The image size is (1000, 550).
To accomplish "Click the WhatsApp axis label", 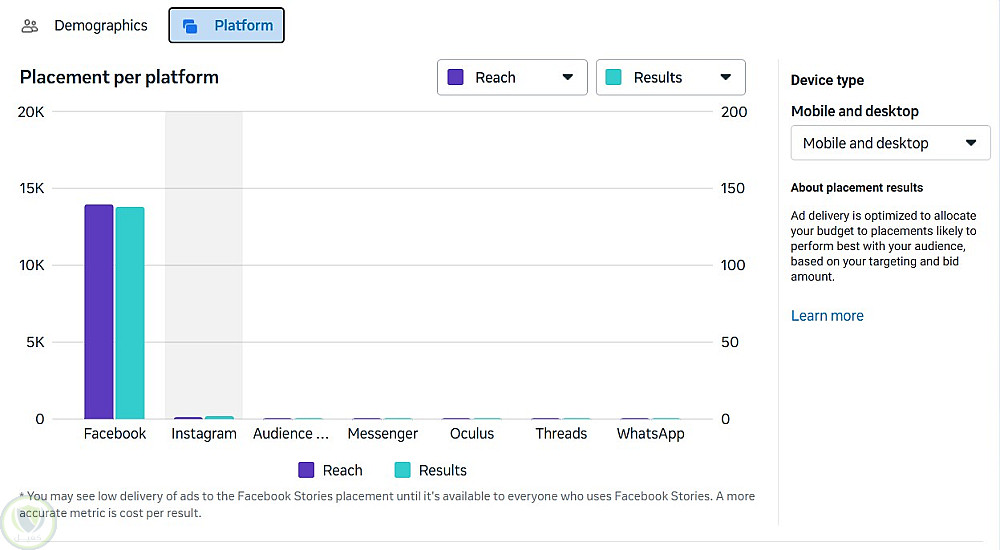I will pos(650,434).
